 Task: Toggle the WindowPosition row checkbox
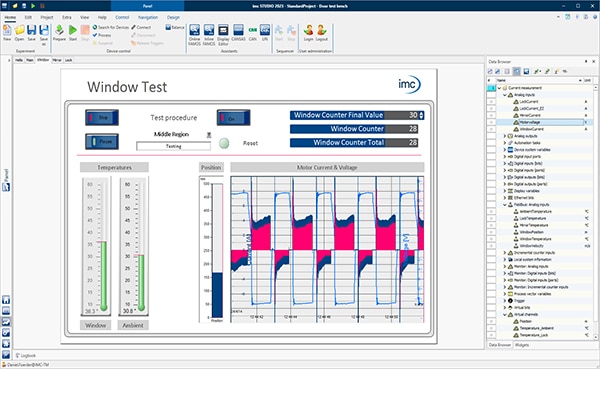coord(491,232)
